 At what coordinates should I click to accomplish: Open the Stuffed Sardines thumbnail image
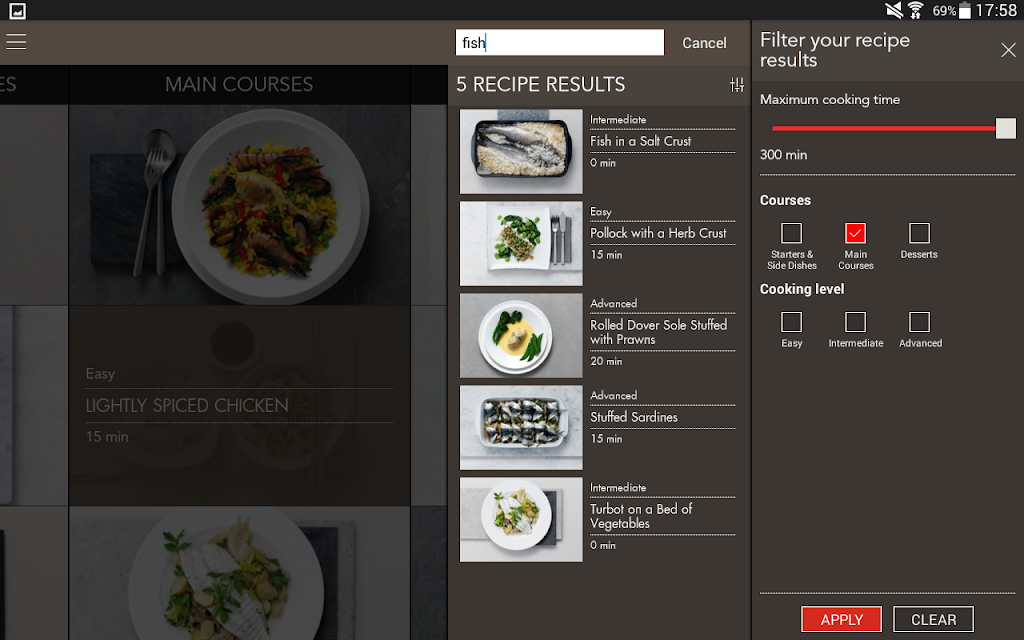[x=521, y=428]
